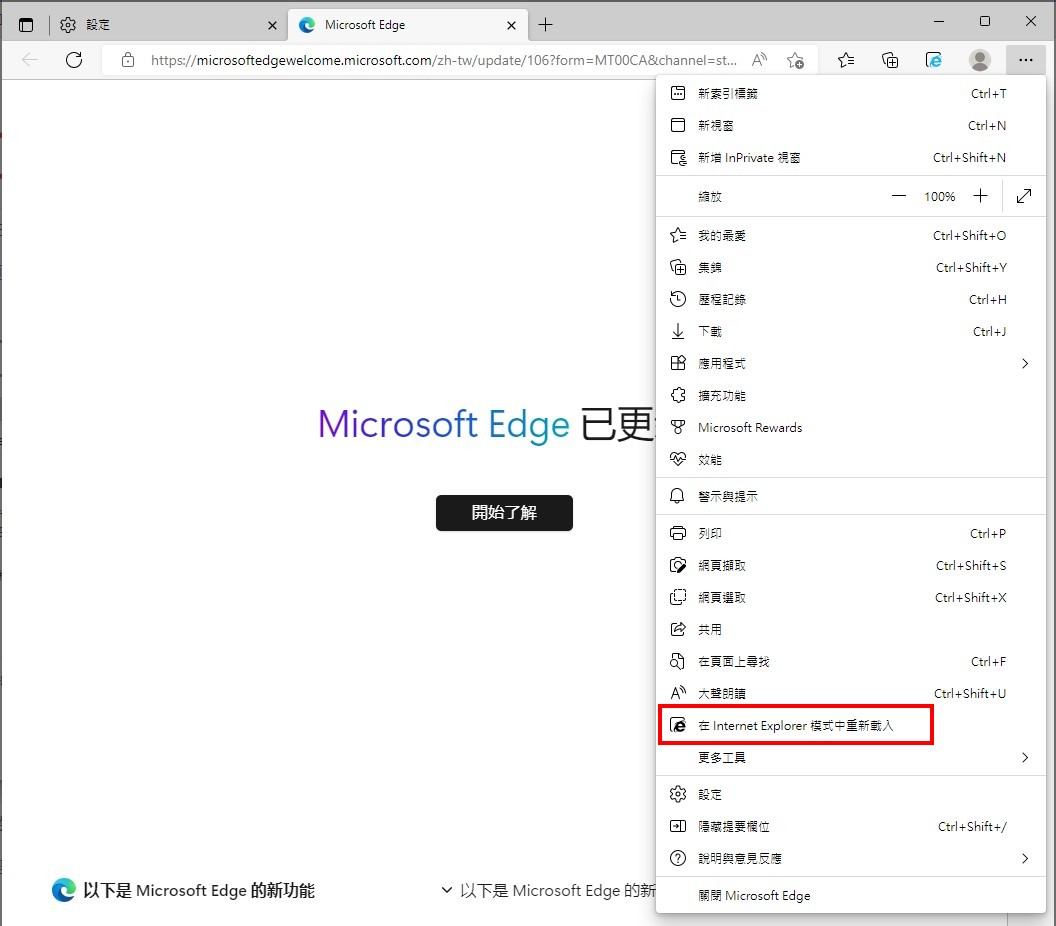Click the Edge logo beside 以下是 Microsoft Edge 的新功能

click(64, 890)
